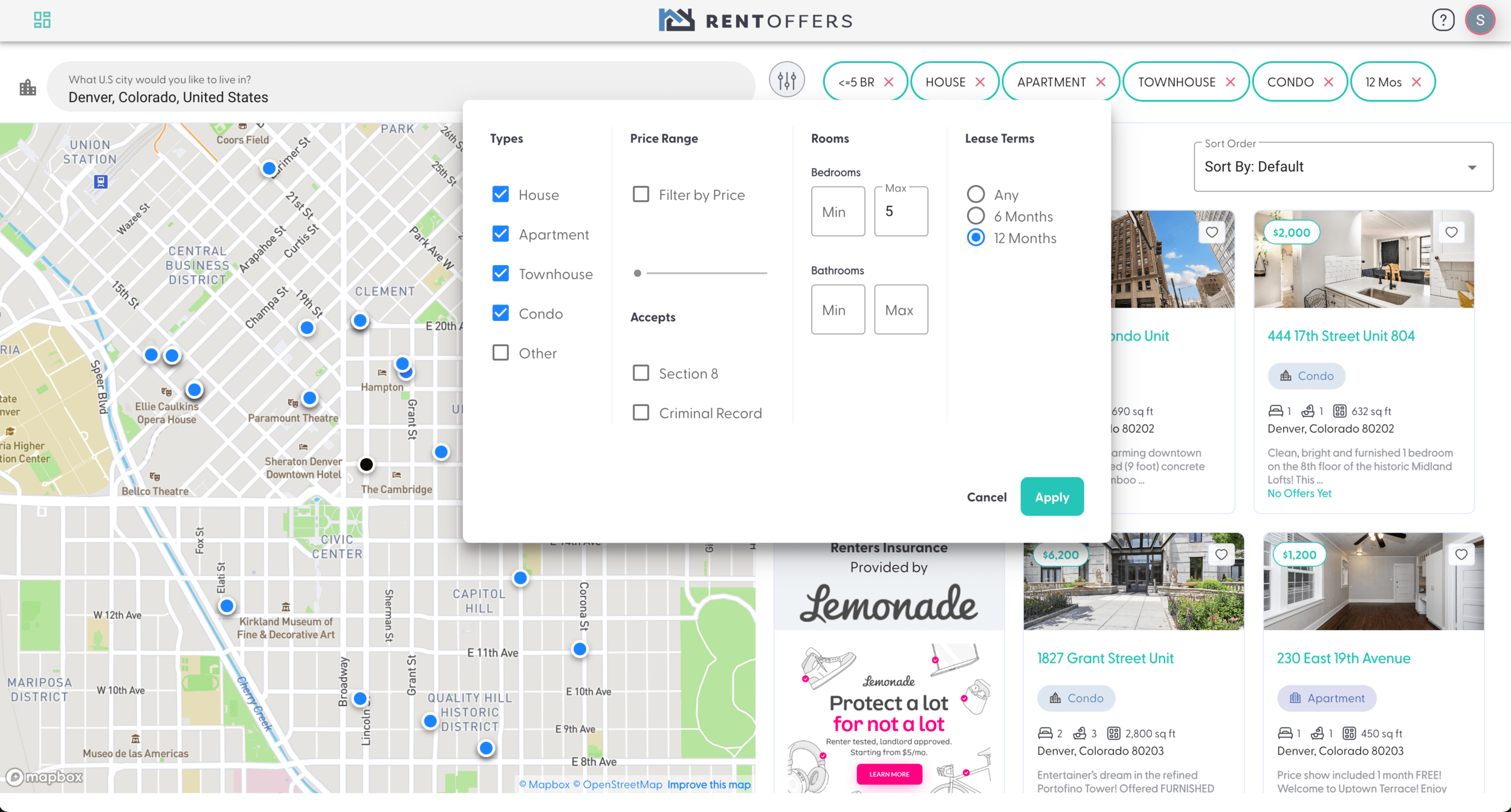Enable the Filter by Price checkbox
The height and width of the screenshot is (812, 1511).
click(641, 195)
